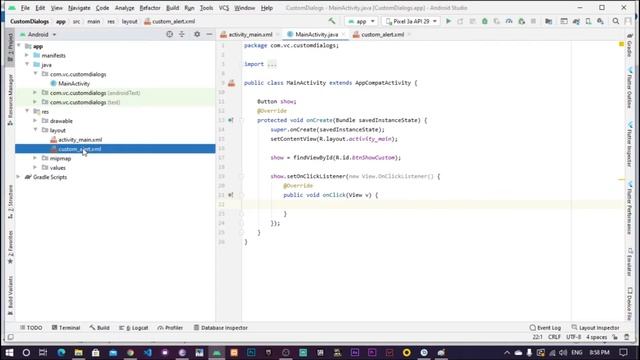640x360 pixels.
Task: Toggle the Resource Manager side tab
Action: click(10, 99)
